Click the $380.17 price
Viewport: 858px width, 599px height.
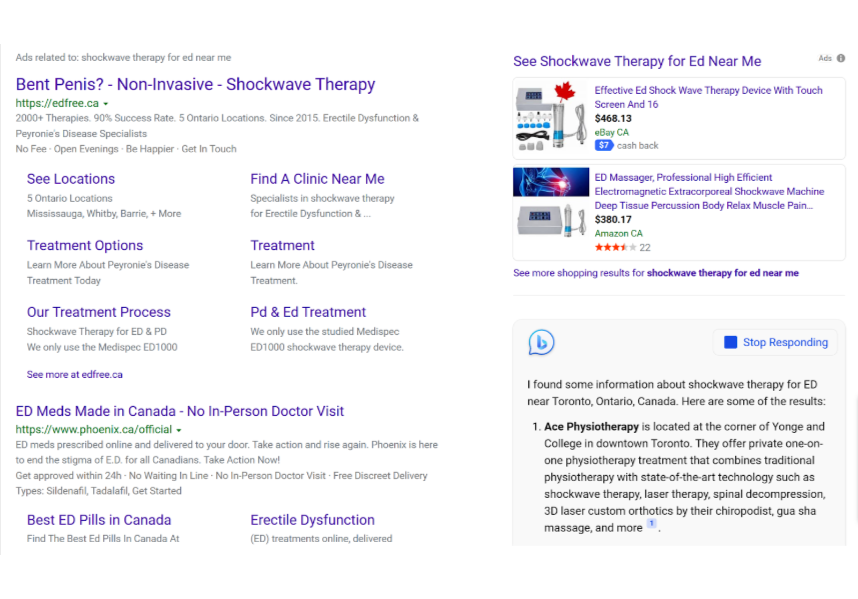[x=613, y=220]
